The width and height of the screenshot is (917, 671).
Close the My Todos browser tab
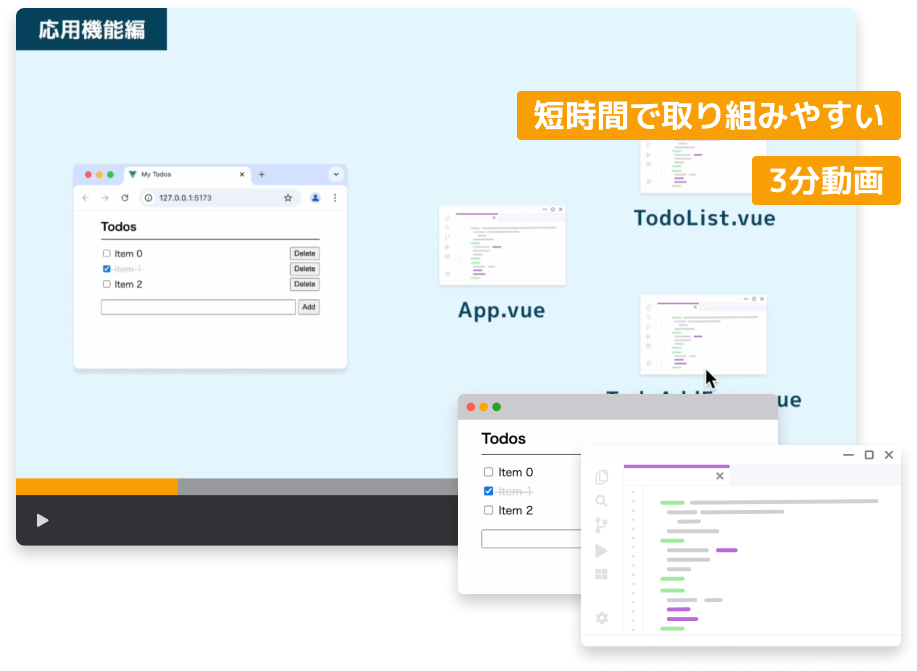(242, 174)
